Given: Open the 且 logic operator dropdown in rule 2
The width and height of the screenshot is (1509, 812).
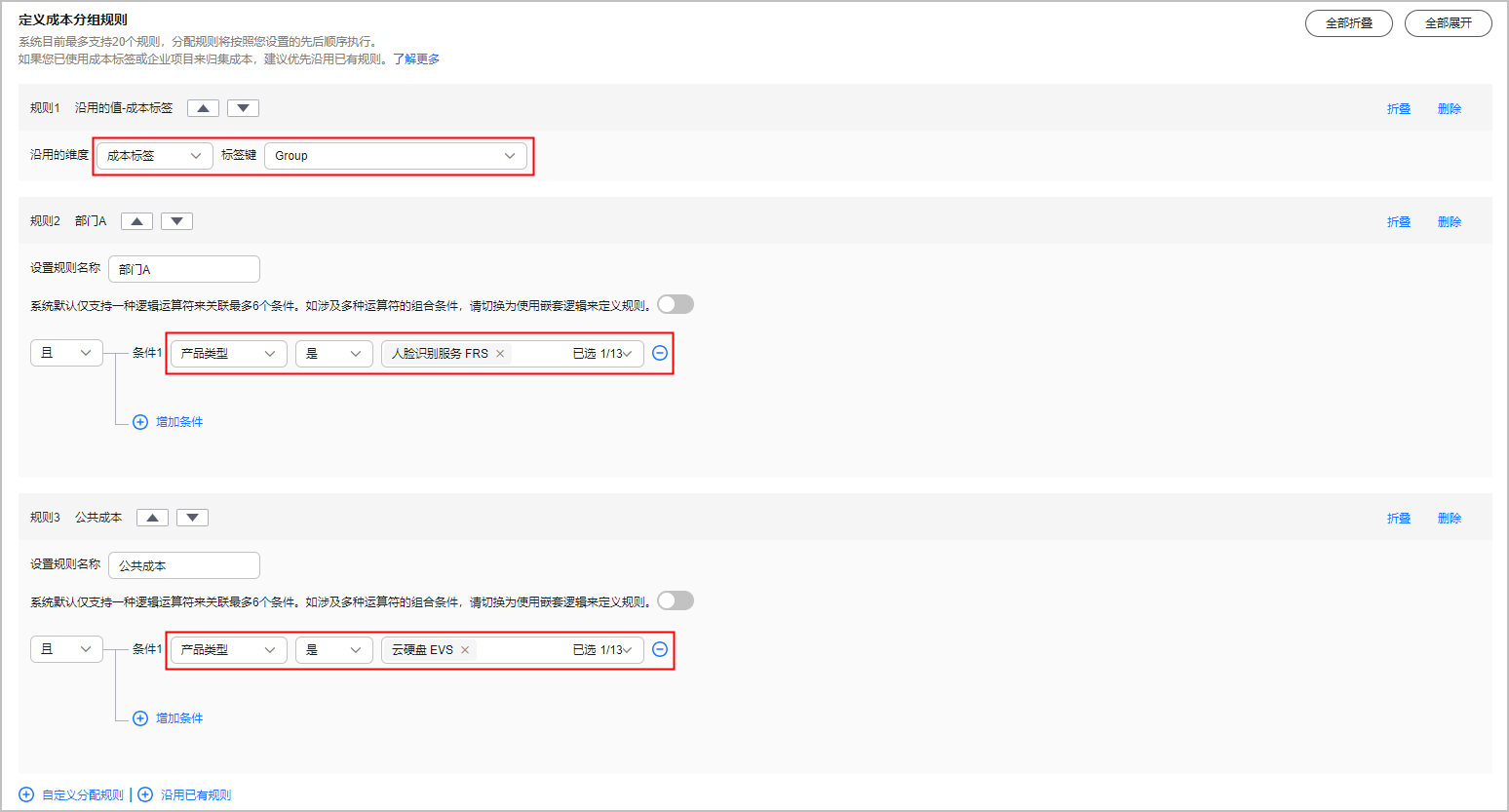Looking at the screenshot, I should pyautogui.click(x=66, y=353).
